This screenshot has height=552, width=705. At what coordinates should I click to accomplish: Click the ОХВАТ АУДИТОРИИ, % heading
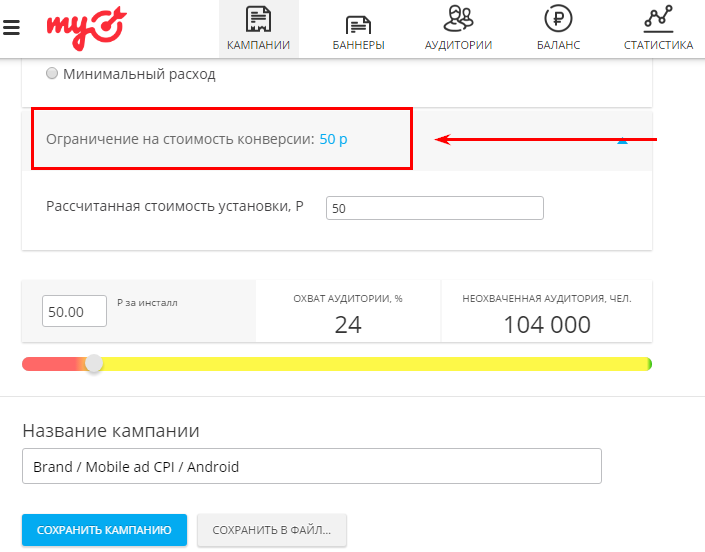point(348,298)
